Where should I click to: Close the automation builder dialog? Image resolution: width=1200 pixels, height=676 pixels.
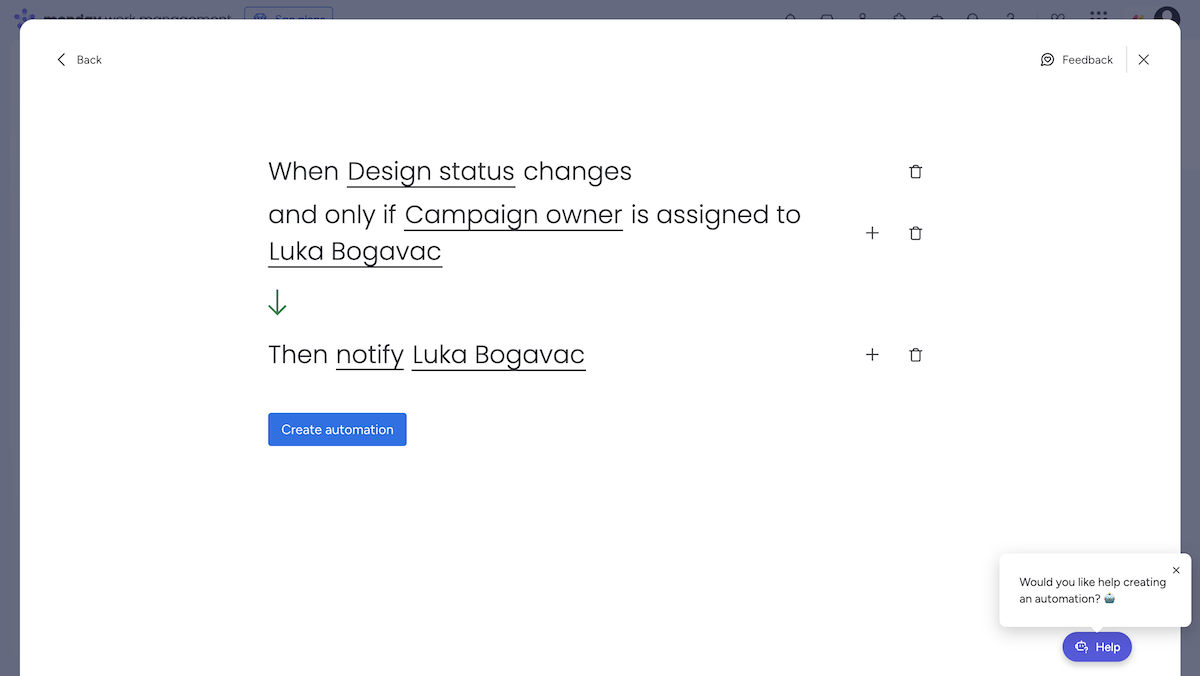tap(1143, 60)
